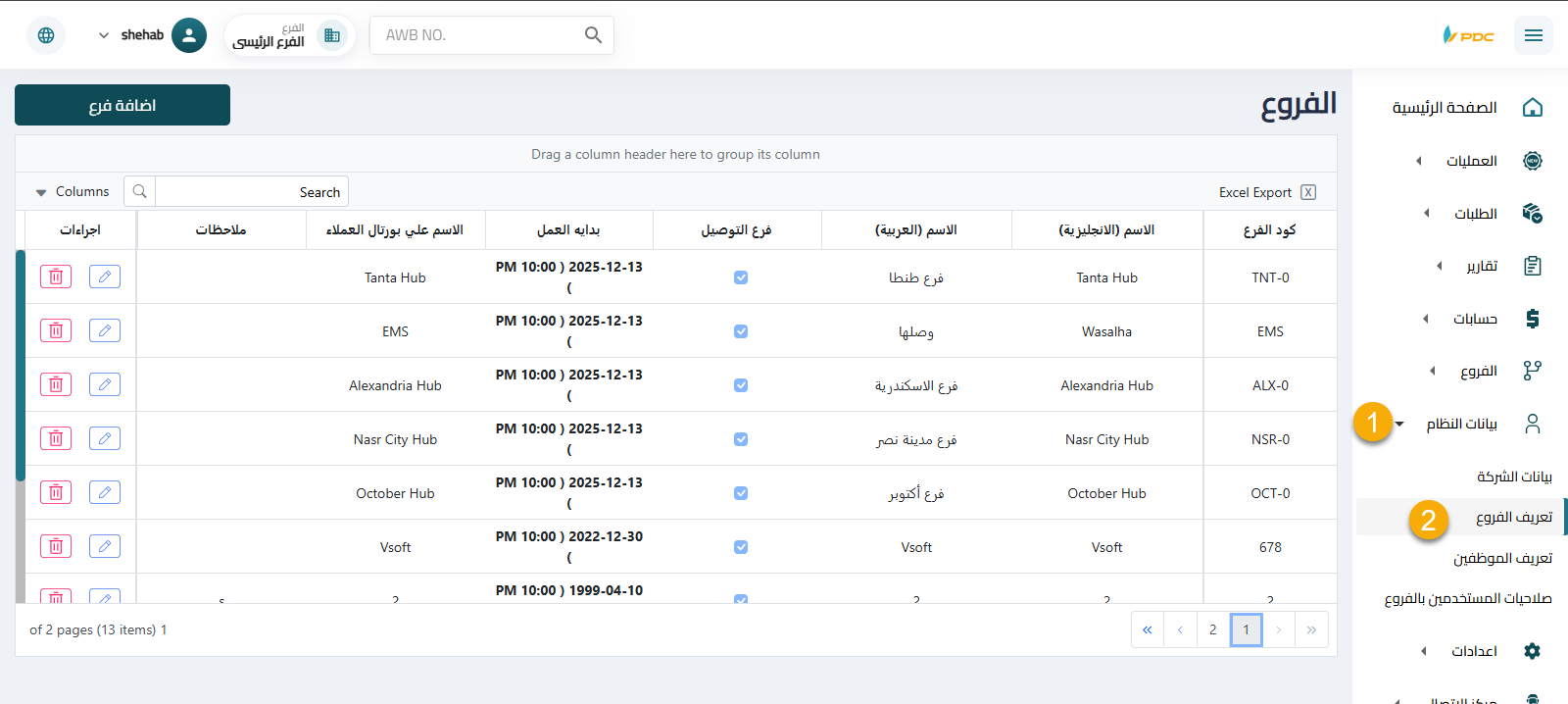Open بيانات الشركة submenu item
1568x704 pixels.
1514,477
